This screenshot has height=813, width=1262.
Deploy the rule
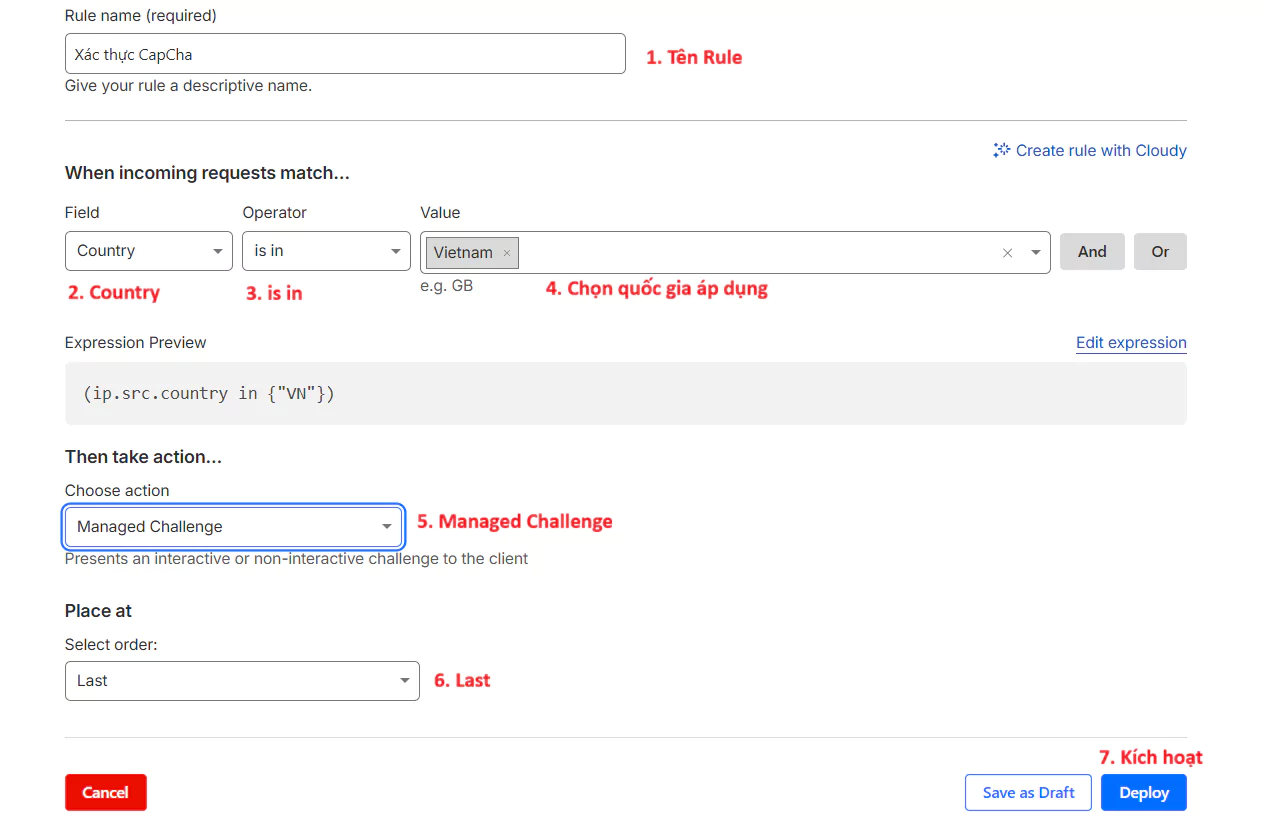pyautogui.click(x=1143, y=792)
